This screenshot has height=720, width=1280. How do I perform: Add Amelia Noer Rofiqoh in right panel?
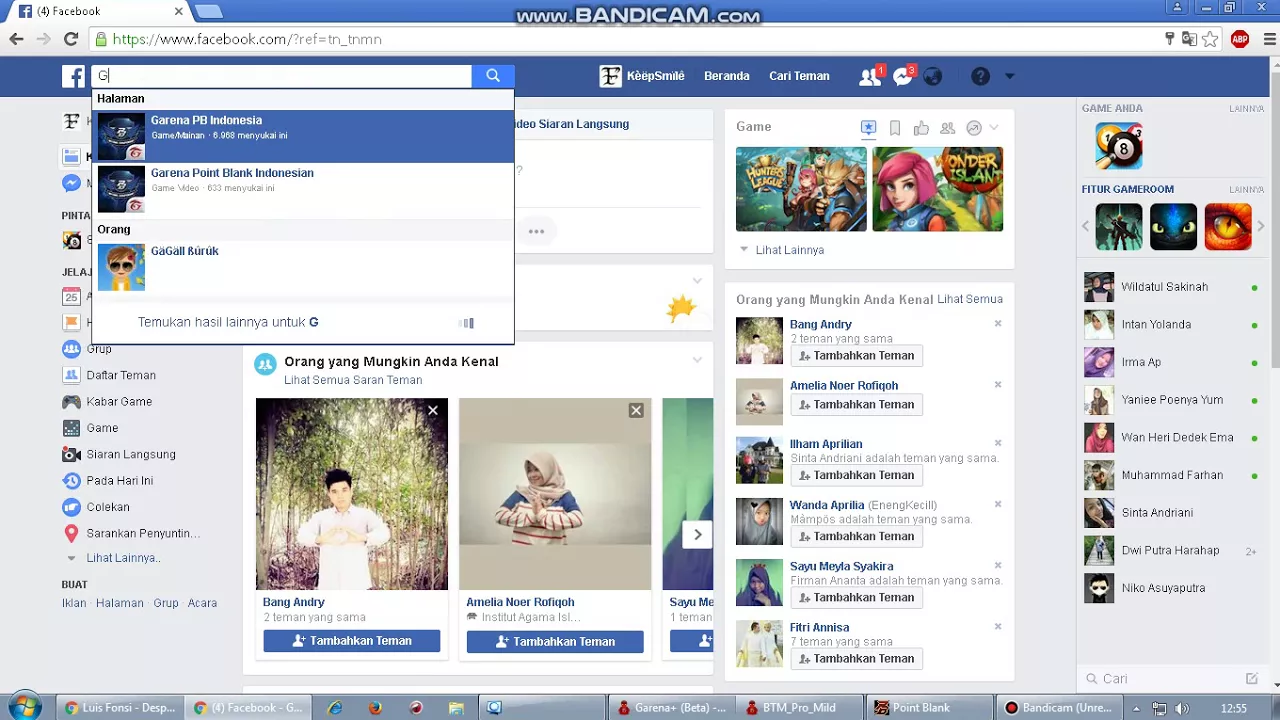[x=856, y=405]
